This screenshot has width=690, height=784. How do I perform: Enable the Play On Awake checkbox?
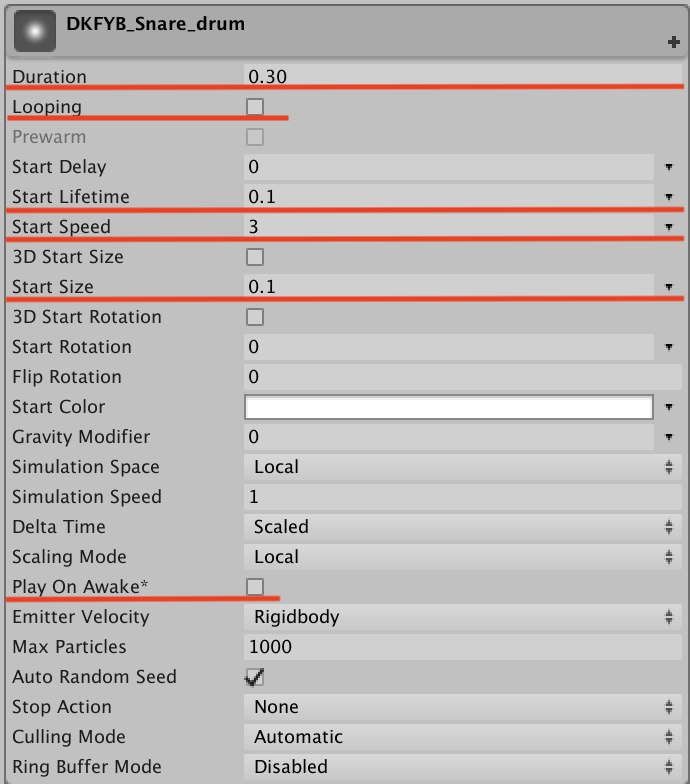(x=255, y=587)
